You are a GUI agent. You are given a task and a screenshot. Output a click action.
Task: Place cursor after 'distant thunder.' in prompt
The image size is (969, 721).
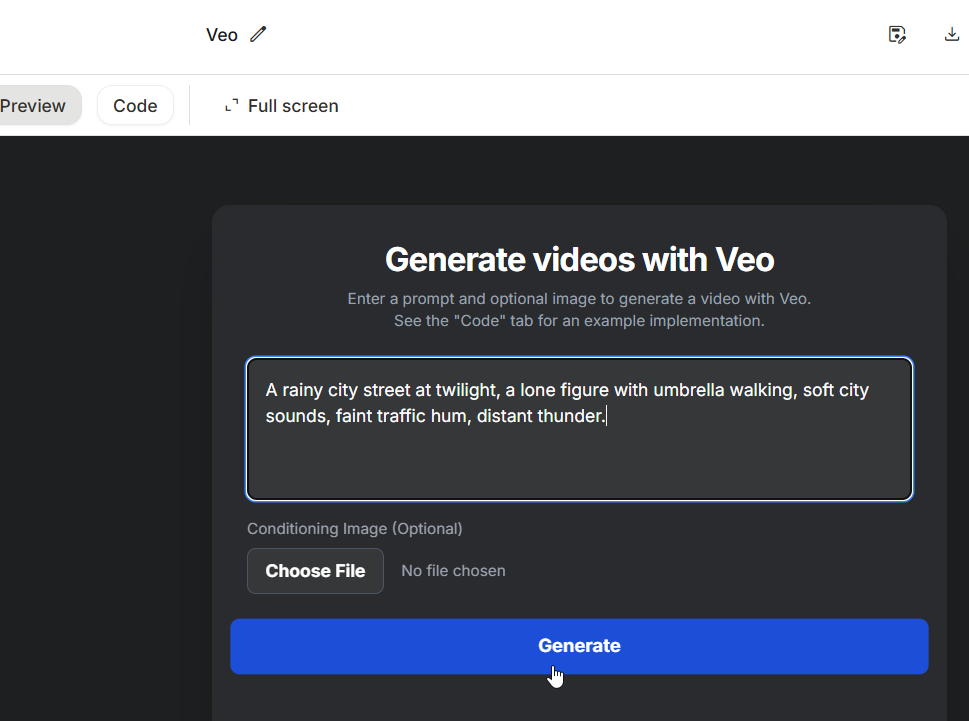[x=608, y=416]
